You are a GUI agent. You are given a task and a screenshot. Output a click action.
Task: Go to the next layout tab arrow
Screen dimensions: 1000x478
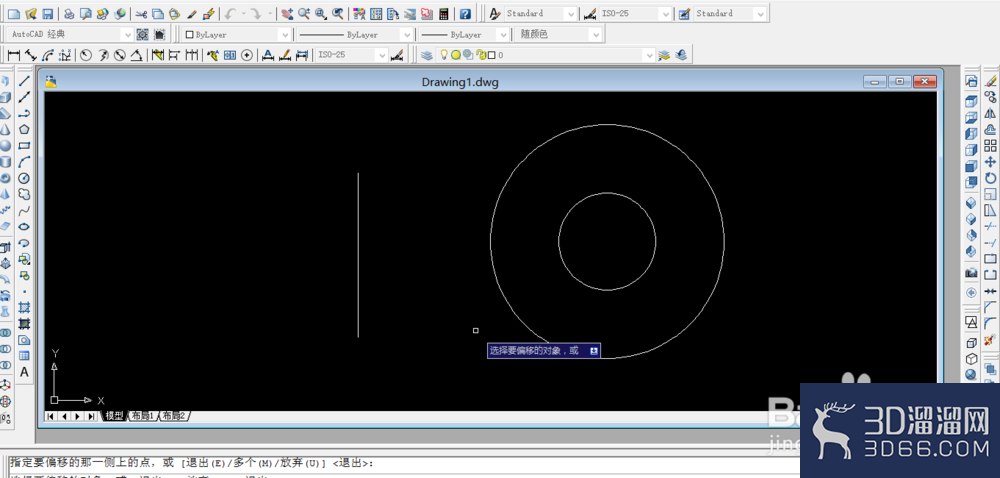[78, 416]
